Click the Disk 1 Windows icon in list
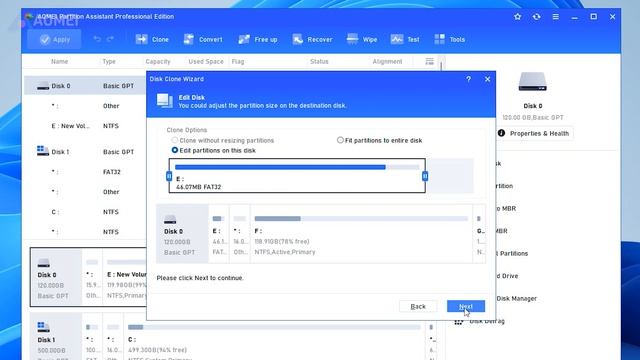Viewport: 640px width, 360px height. [x=42, y=151]
